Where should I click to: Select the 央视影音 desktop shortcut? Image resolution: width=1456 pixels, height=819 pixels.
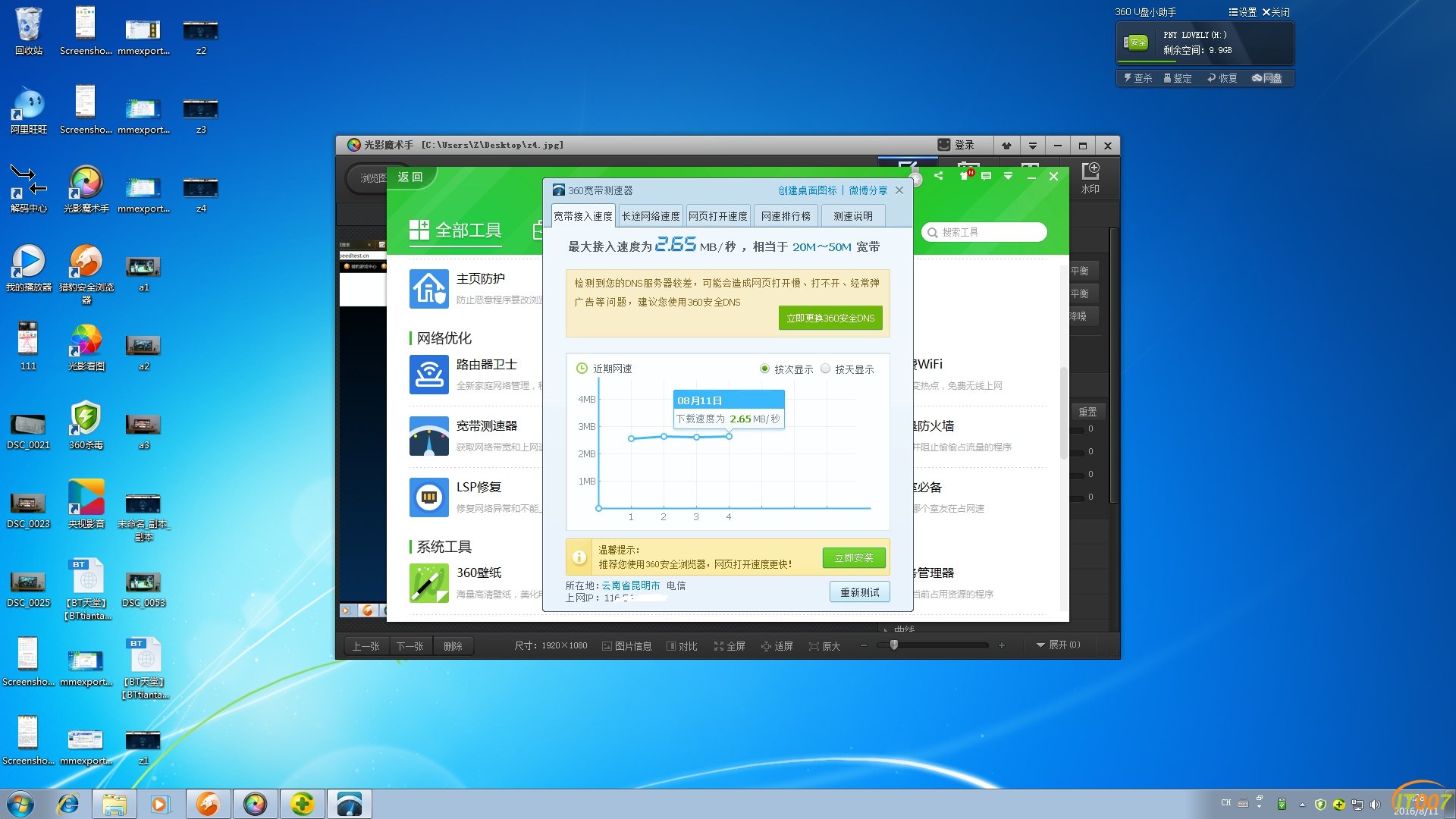86,504
